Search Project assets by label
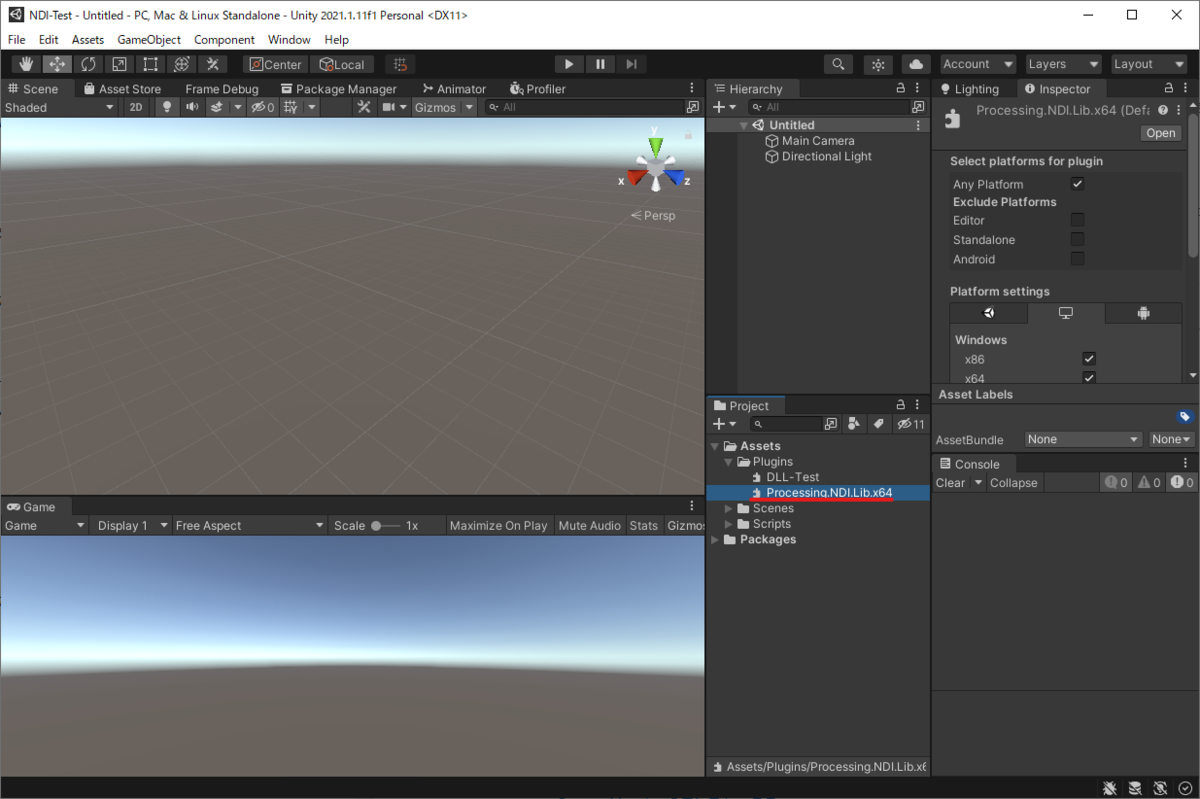1200x799 pixels. click(x=878, y=424)
